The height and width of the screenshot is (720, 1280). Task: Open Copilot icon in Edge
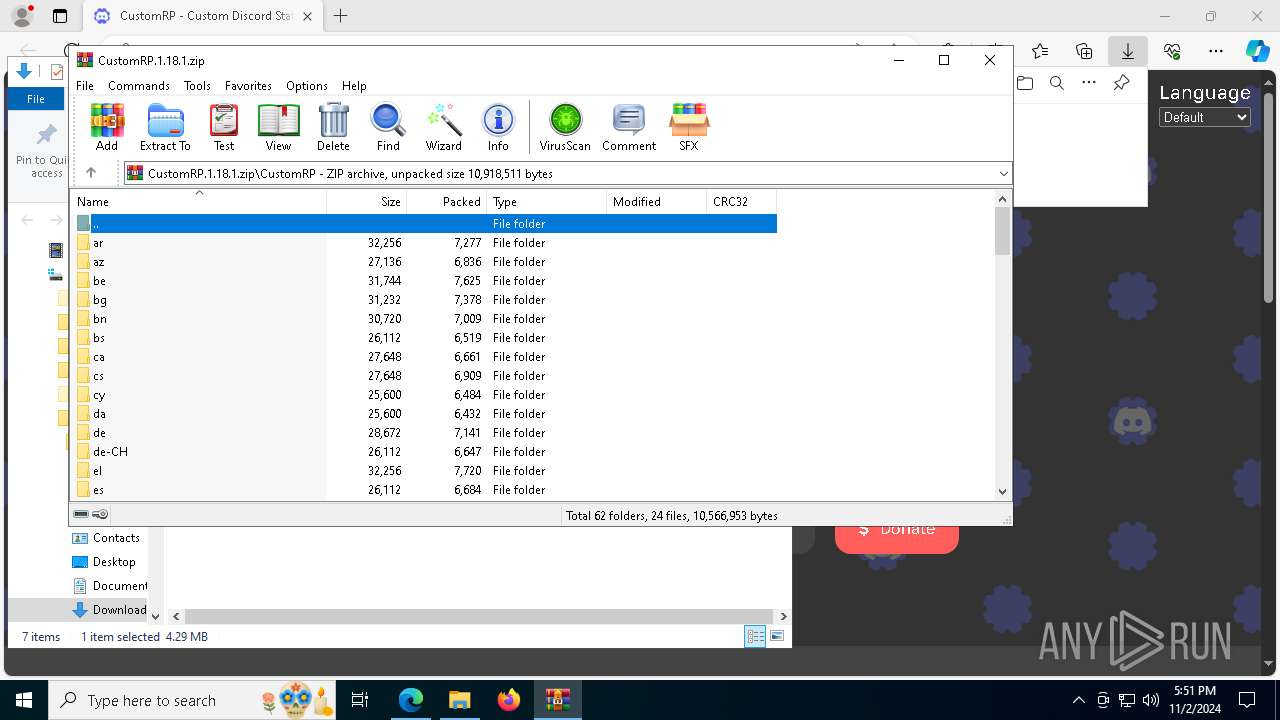pyautogui.click(x=1257, y=51)
